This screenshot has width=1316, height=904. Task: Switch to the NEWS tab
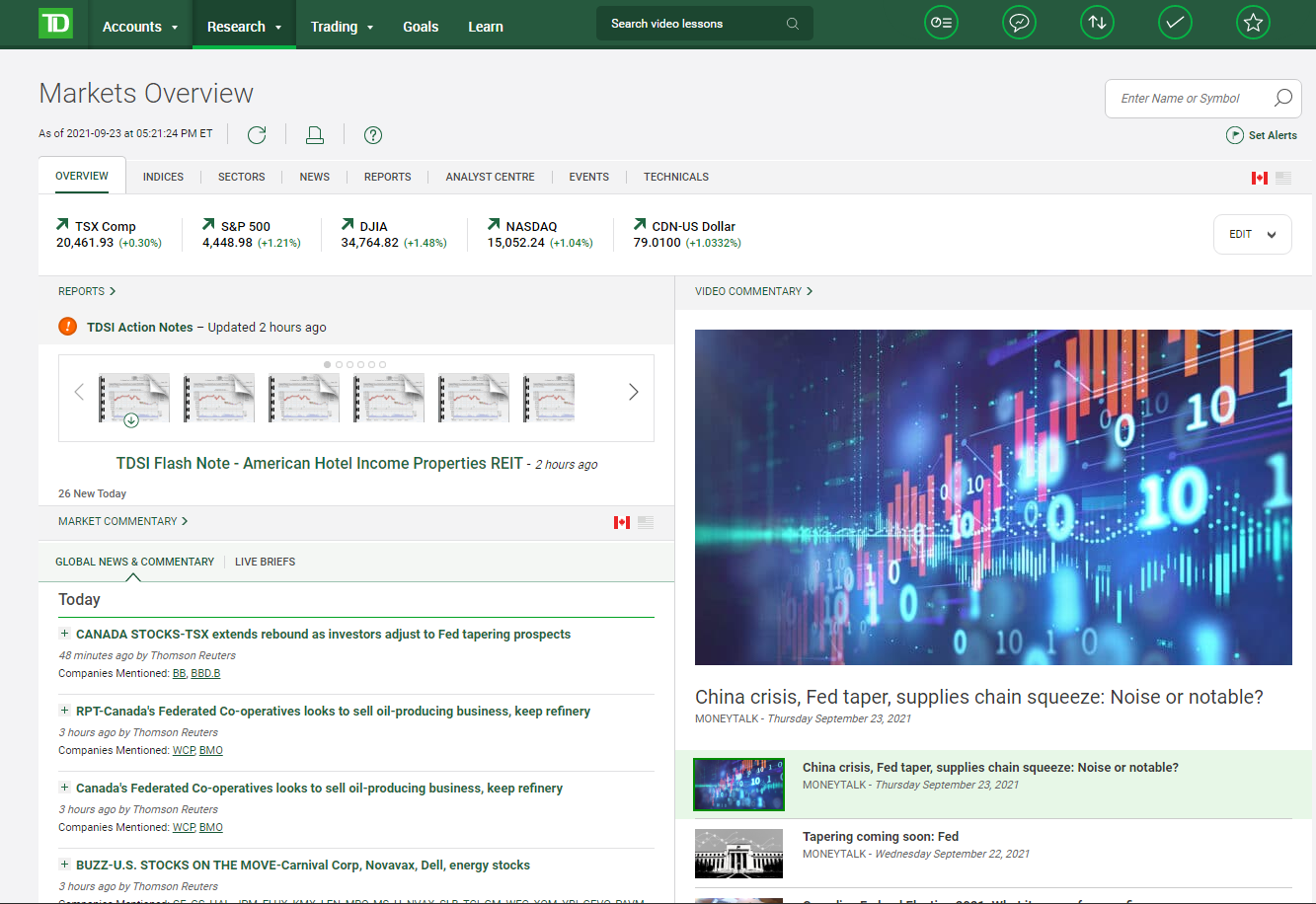315,177
